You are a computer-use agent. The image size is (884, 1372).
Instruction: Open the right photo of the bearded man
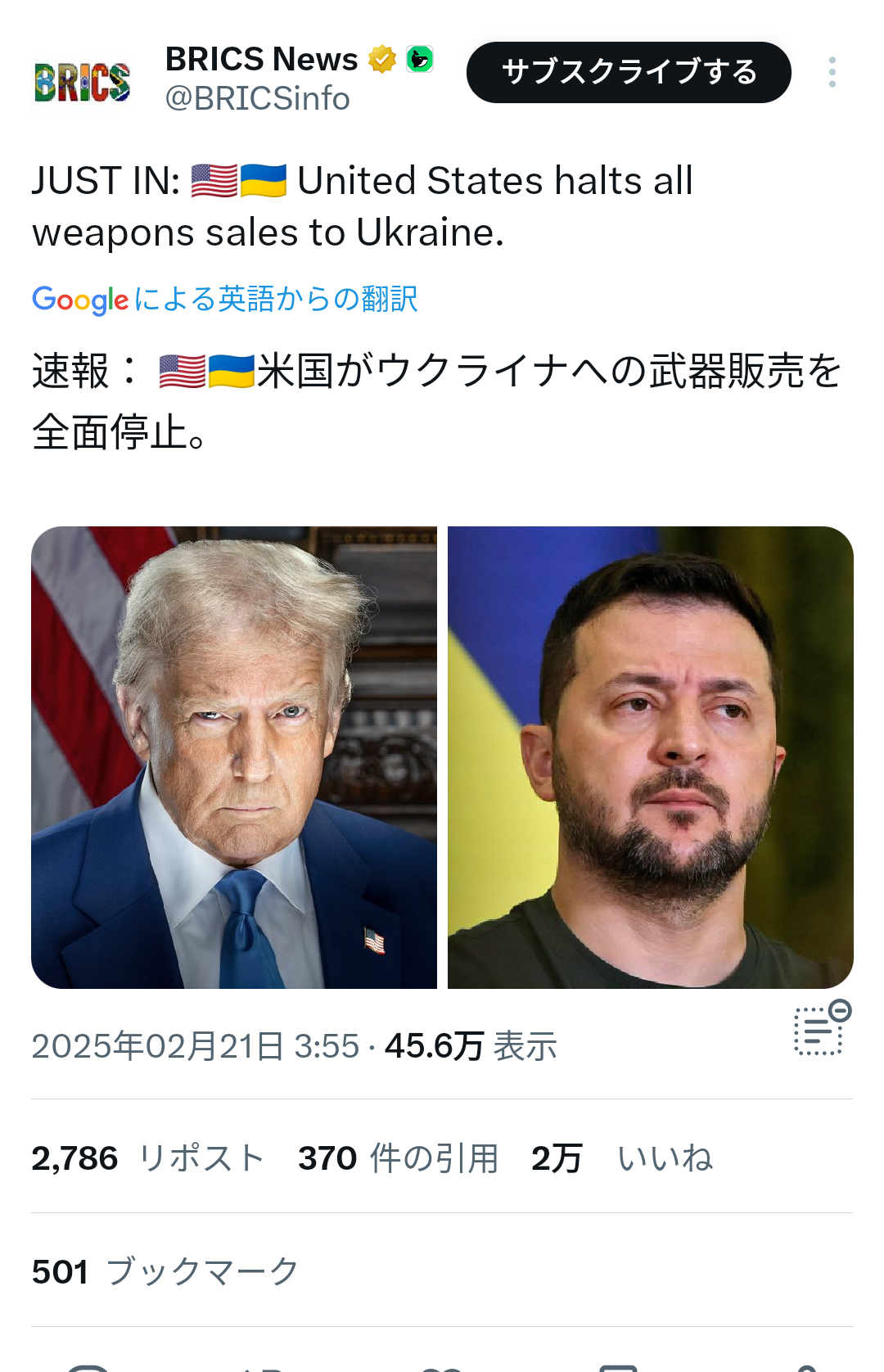tap(651, 757)
